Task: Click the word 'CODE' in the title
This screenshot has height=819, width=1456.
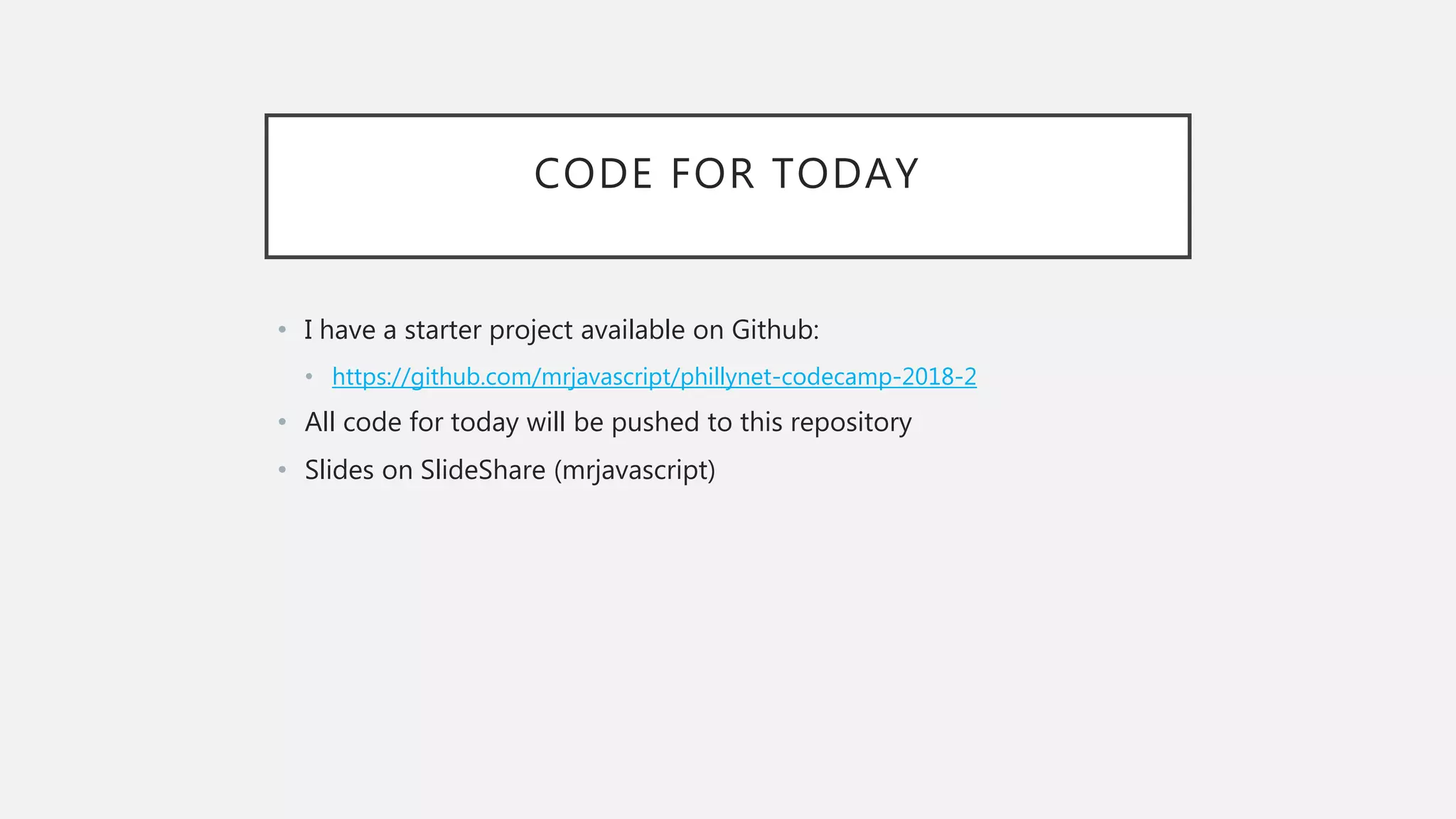Action: pos(594,173)
